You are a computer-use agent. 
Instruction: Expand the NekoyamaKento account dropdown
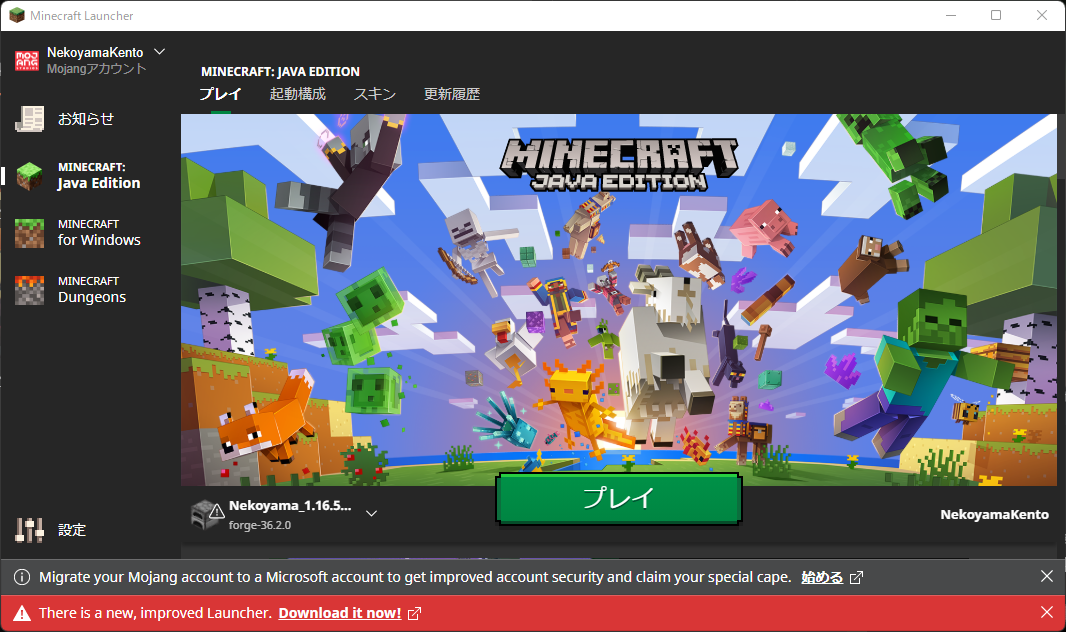160,52
